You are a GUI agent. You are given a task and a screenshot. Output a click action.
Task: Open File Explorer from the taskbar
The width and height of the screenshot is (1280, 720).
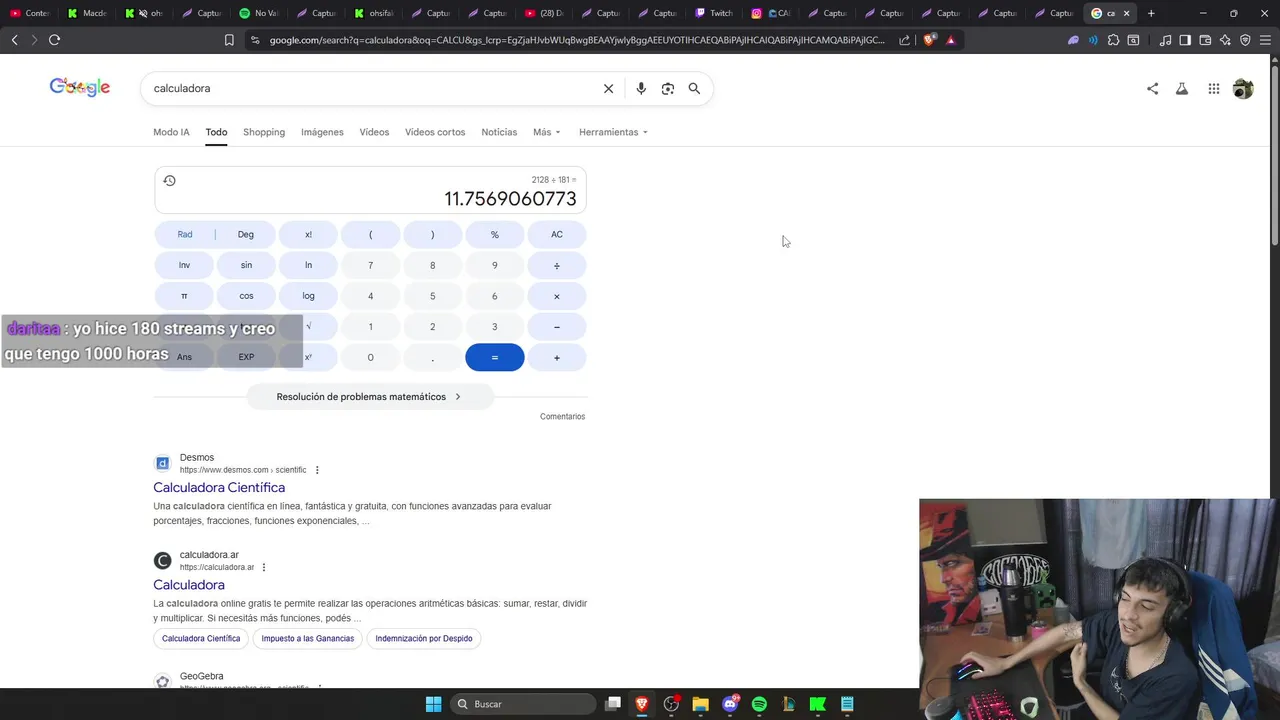[x=700, y=704]
